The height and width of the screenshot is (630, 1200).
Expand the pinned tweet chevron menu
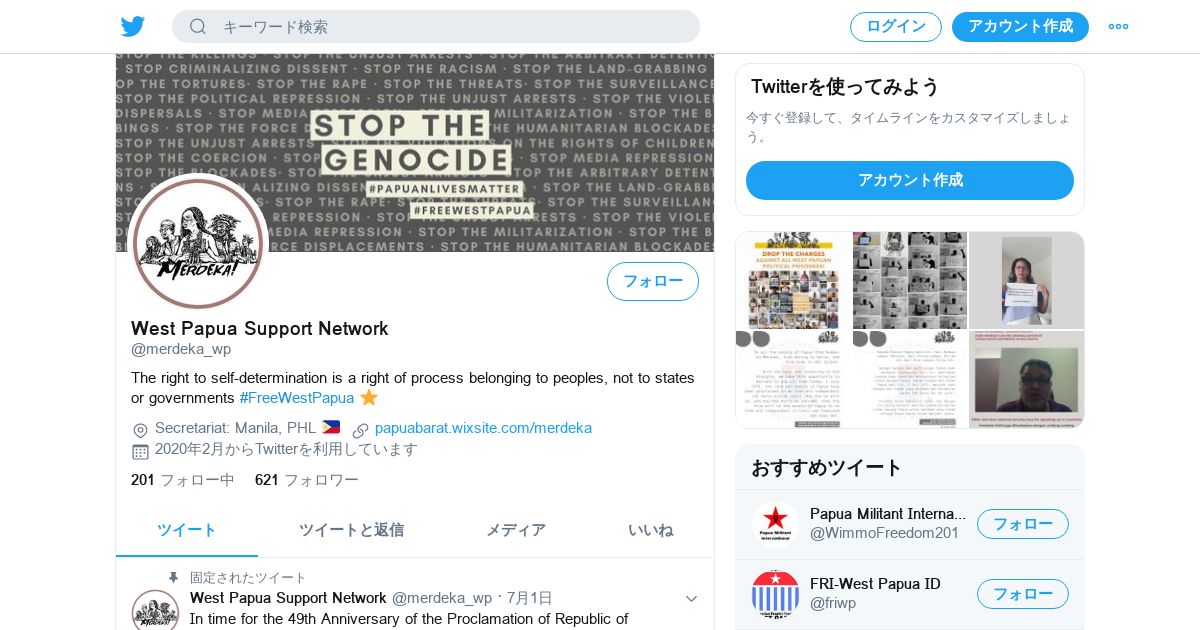pos(691,598)
